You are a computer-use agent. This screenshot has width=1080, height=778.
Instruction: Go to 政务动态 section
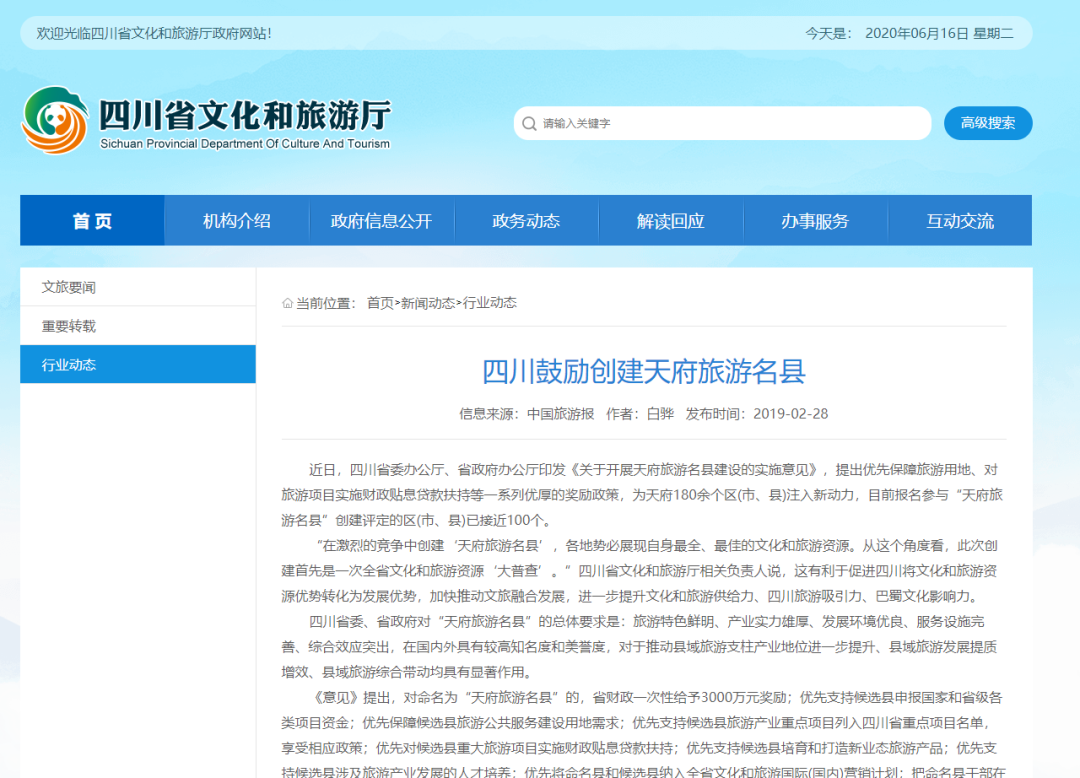(526, 221)
